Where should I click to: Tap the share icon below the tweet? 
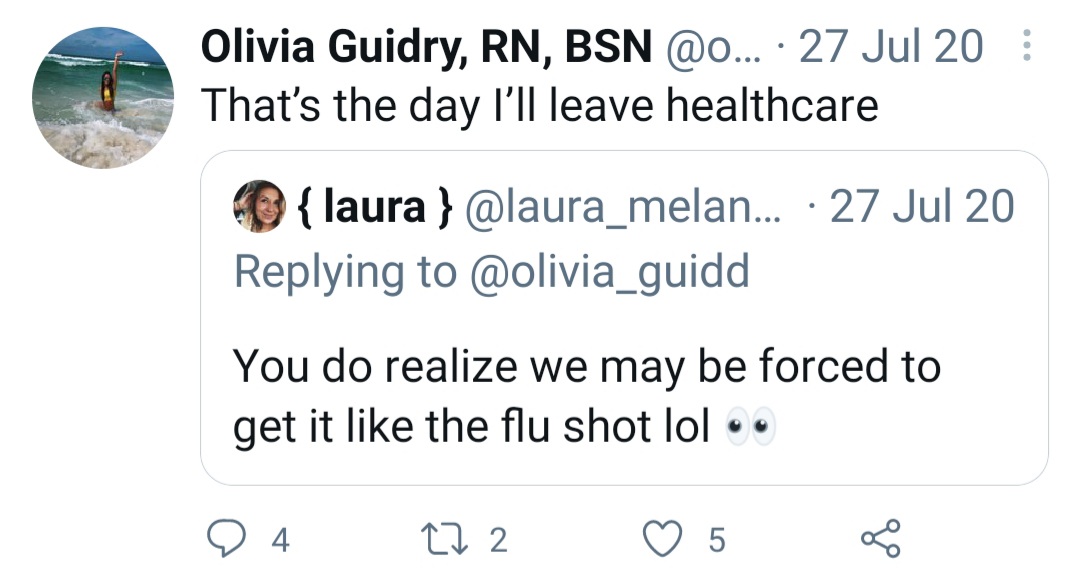[880, 539]
